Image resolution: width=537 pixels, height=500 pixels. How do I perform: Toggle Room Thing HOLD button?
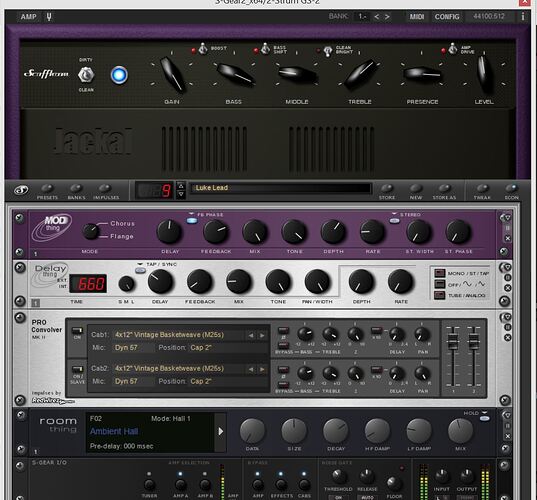pyautogui.click(x=484, y=418)
